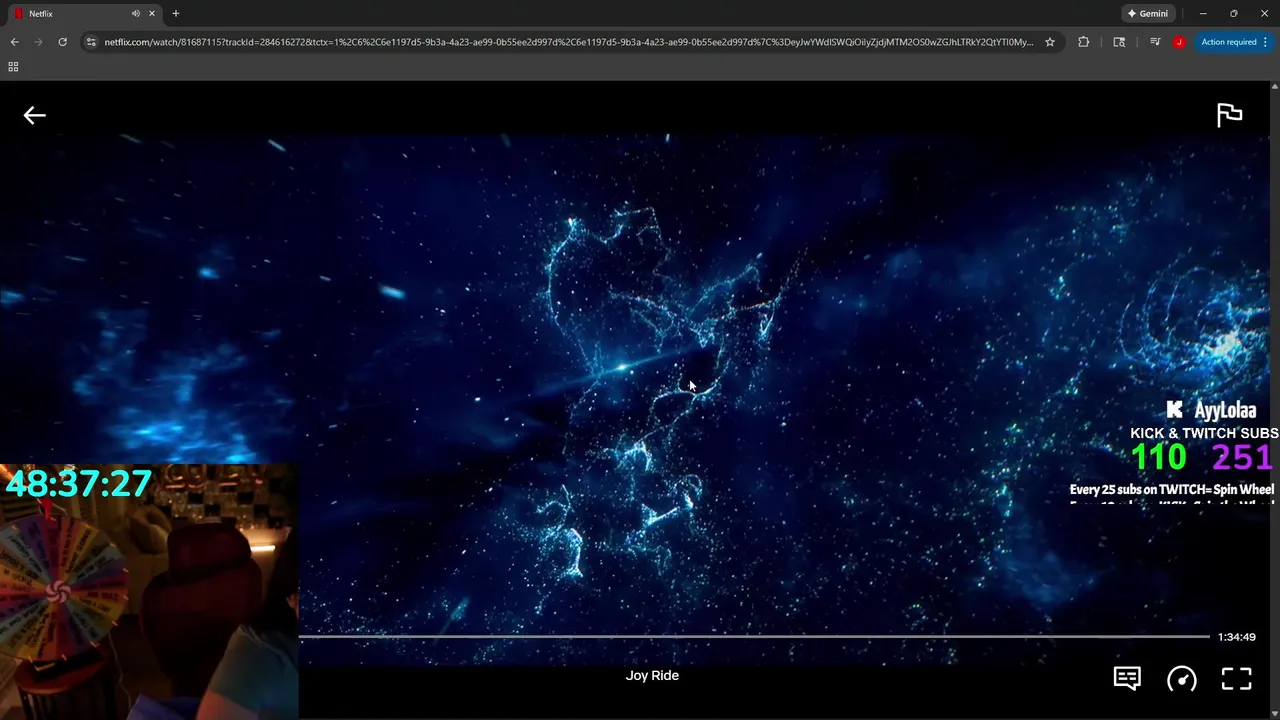
Task: Seek using the video progress bar
Action: pyautogui.click(x=753, y=636)
